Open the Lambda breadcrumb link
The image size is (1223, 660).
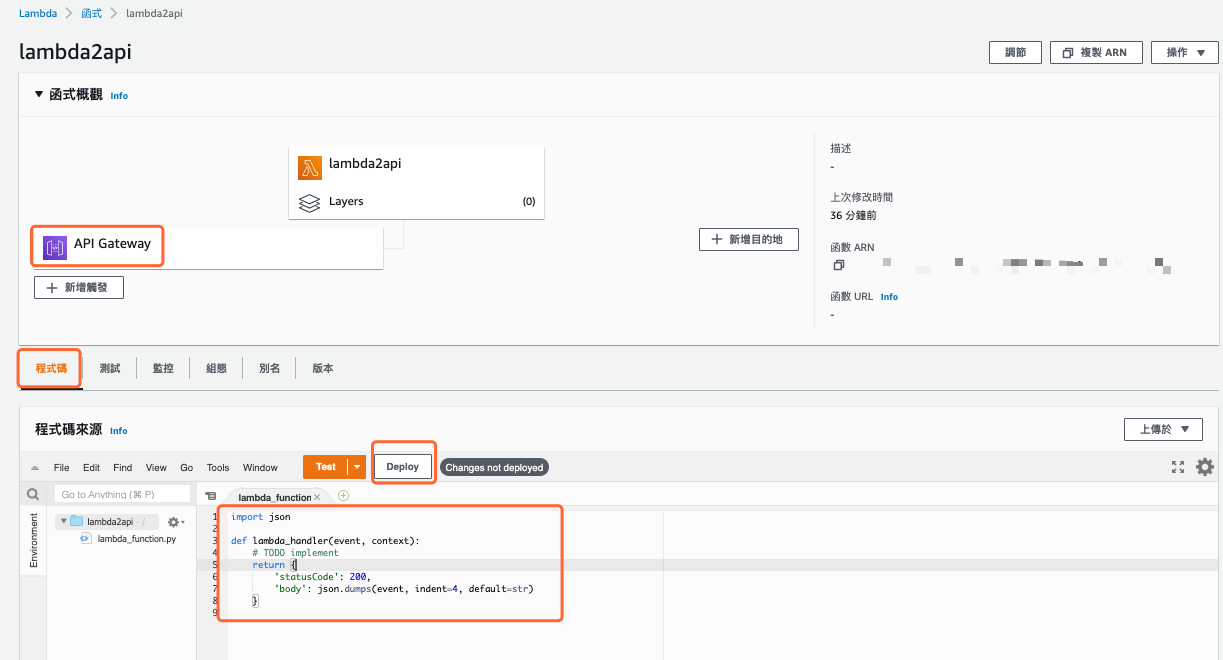(x=38, y=14)
